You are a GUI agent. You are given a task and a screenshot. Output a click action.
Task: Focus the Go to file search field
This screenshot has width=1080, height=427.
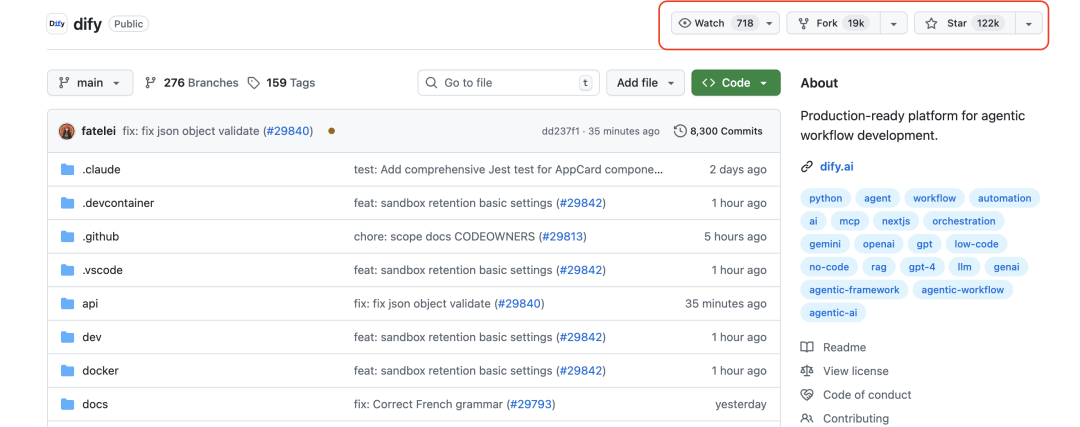pyautogui.click(x=508, y=83)
